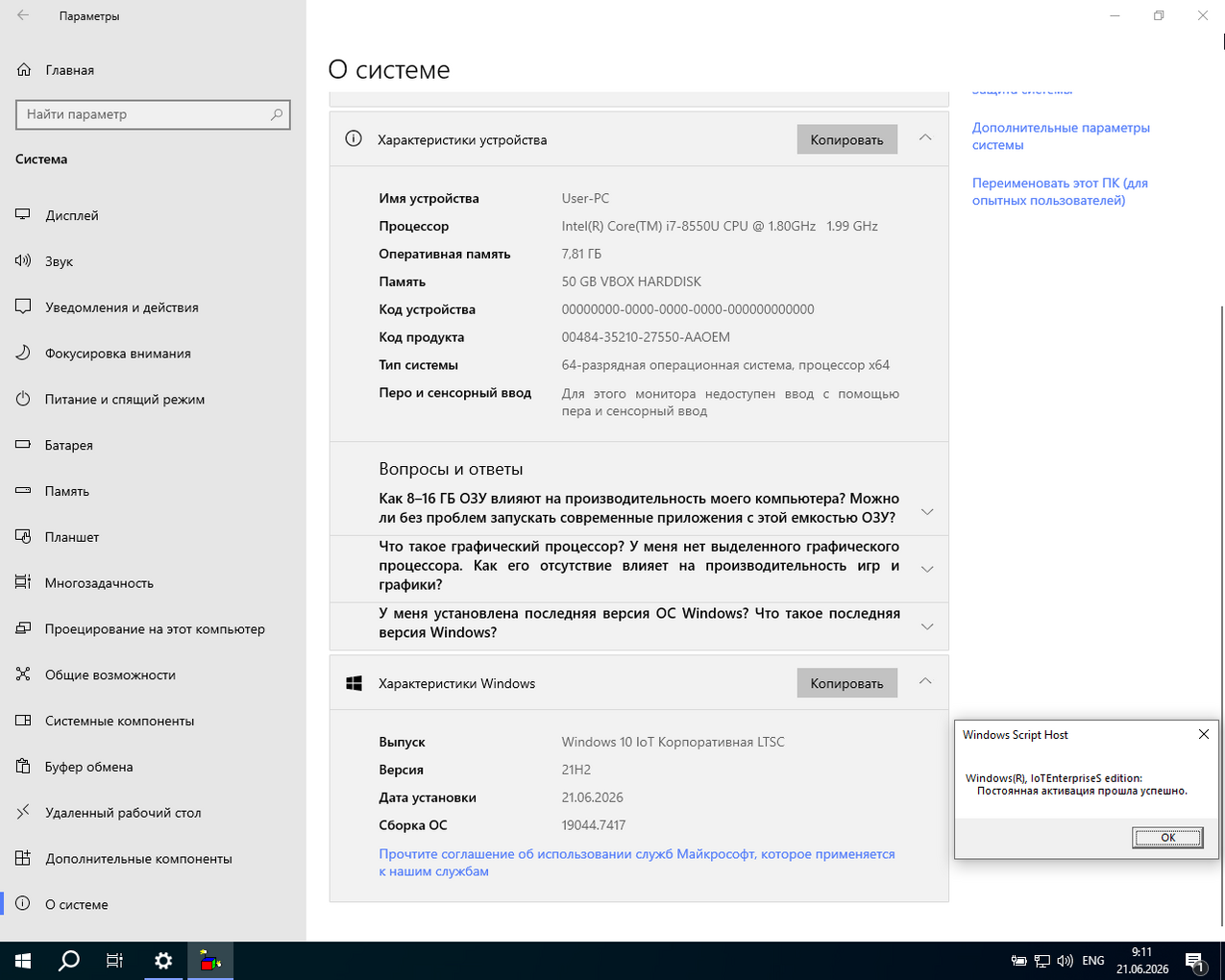Viewport: 1225px width, 980px height.
Task: Click the back arrow in Settings header
Action: click(23, 16)
